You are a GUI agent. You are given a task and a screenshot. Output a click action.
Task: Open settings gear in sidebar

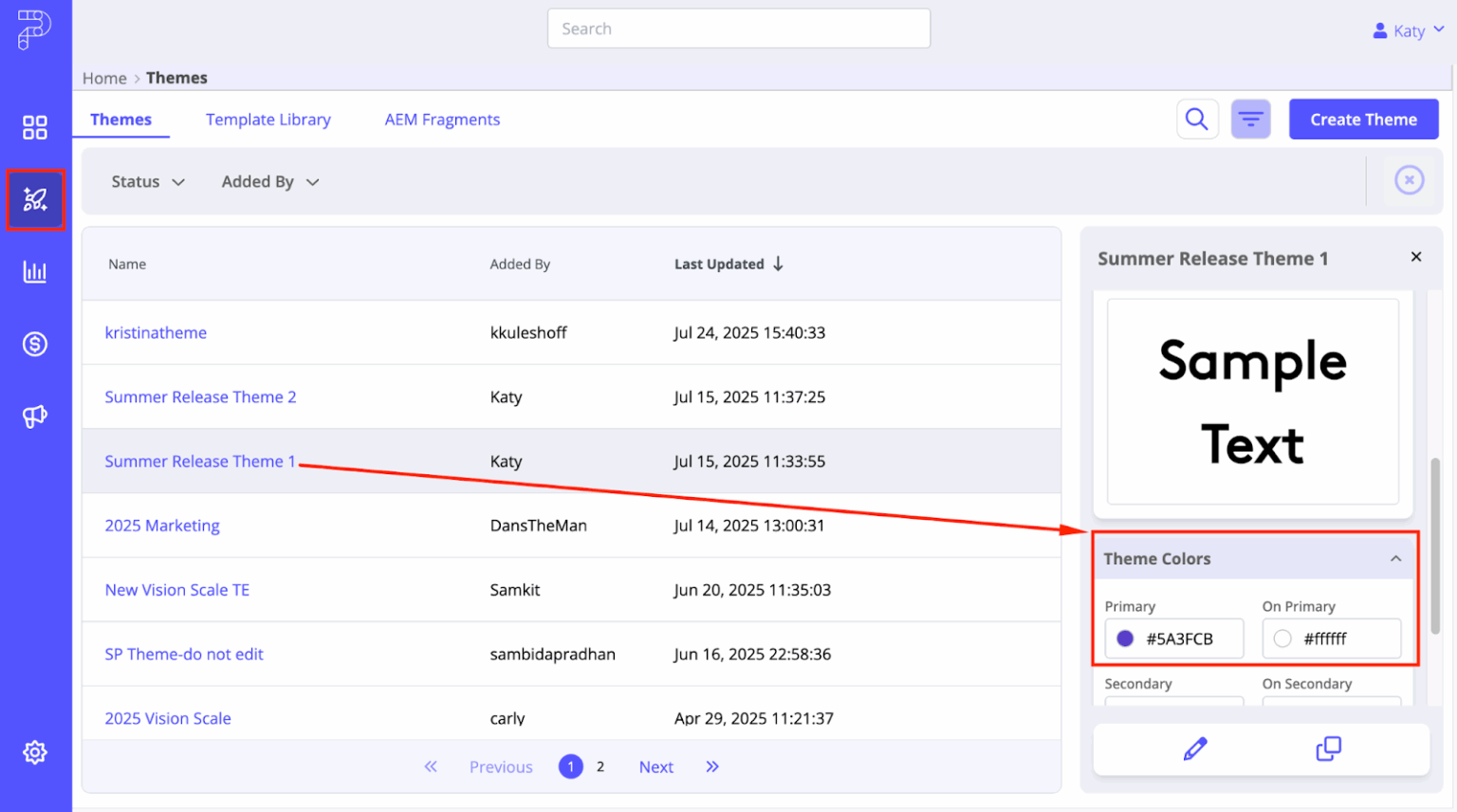coord(35,752)
